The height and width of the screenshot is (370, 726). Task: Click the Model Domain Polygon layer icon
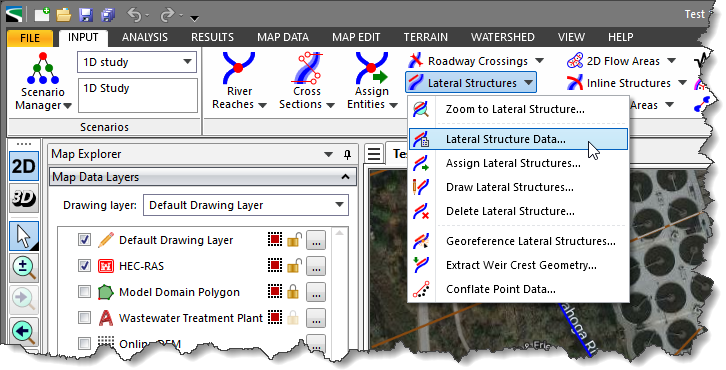click(x=106, y=292)
